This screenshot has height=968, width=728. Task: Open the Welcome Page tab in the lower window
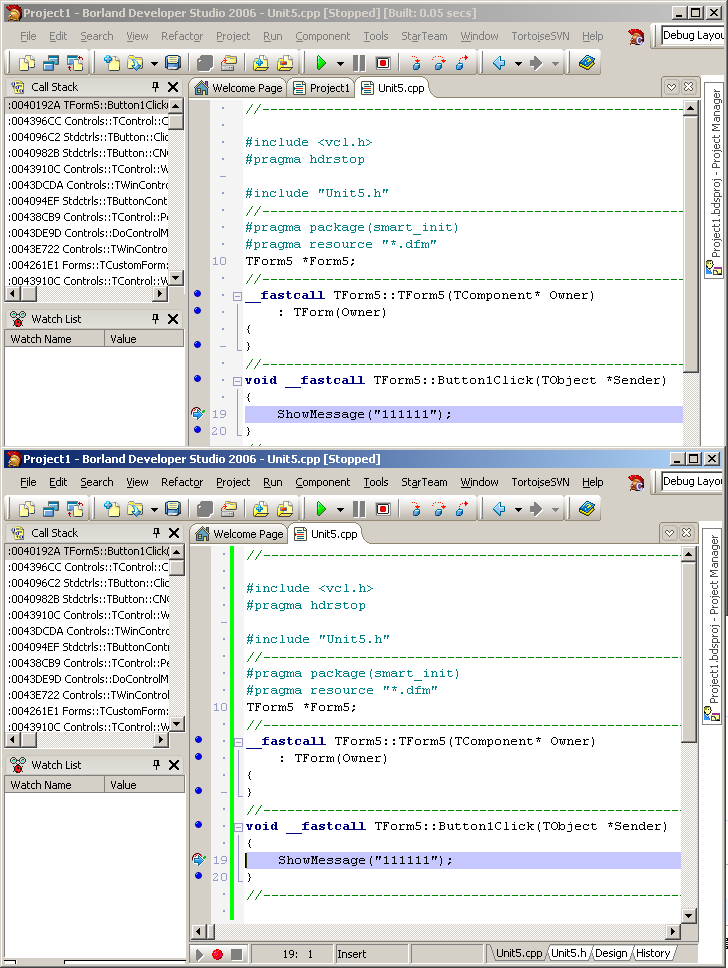pos(239,534)
